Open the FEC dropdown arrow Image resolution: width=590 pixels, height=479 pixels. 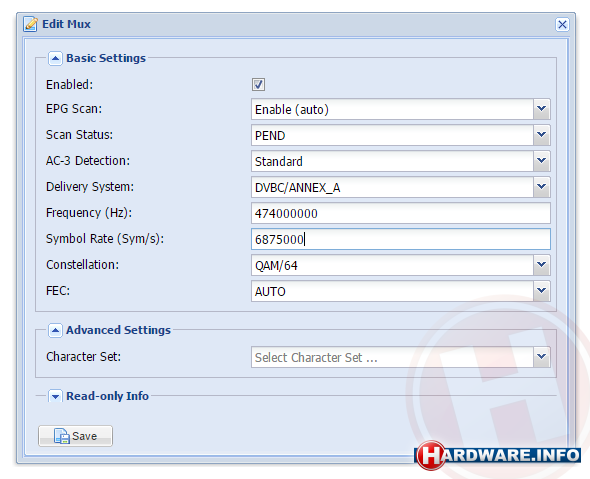tap(541, 291)
